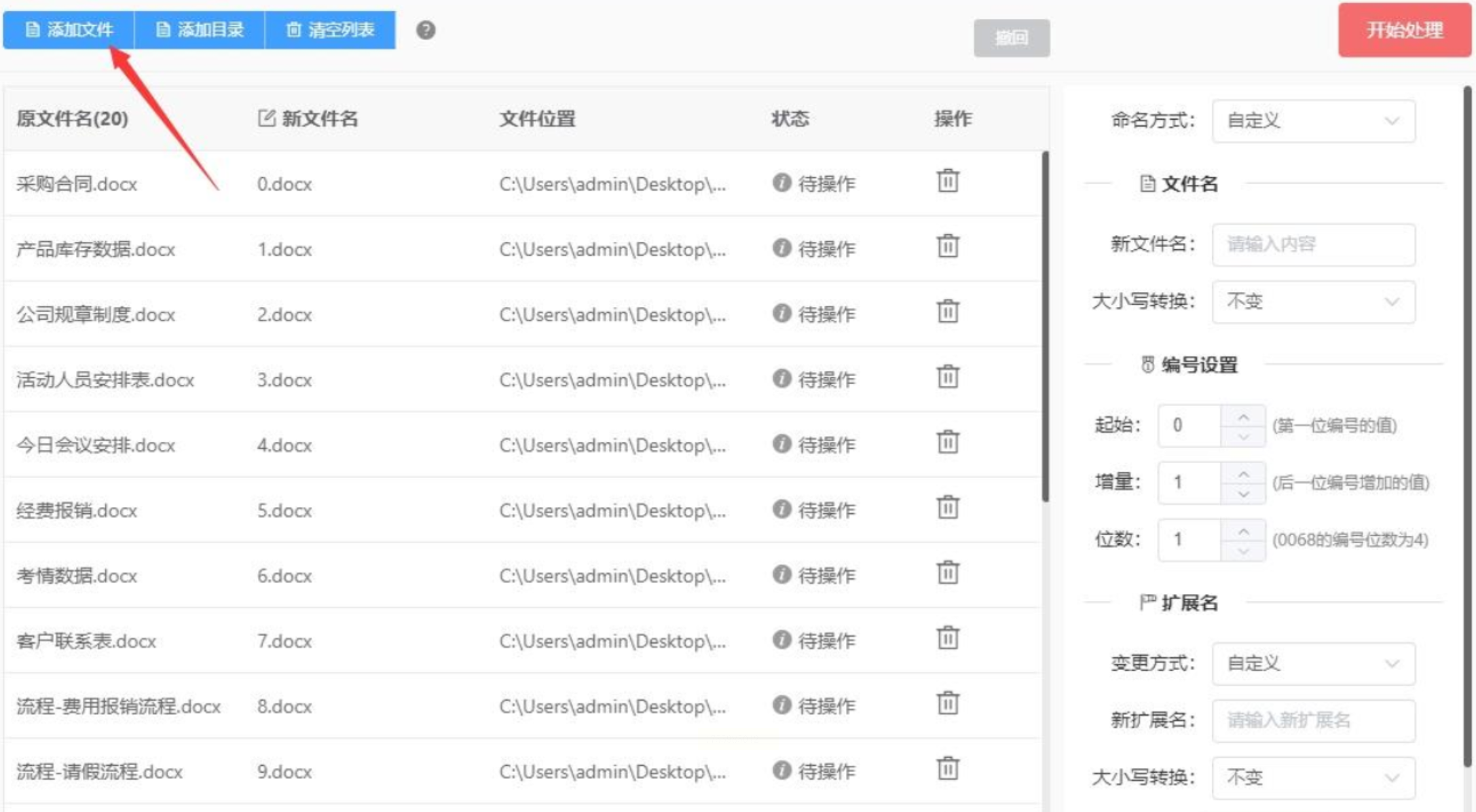Select the 考情数据.docx file name cell
The image size is (1476, 812).
point(77,576)
